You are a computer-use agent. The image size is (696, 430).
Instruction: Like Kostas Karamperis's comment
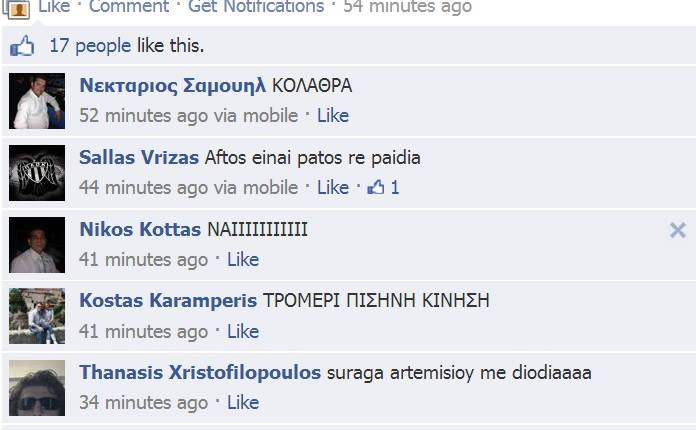click(243, 331)
